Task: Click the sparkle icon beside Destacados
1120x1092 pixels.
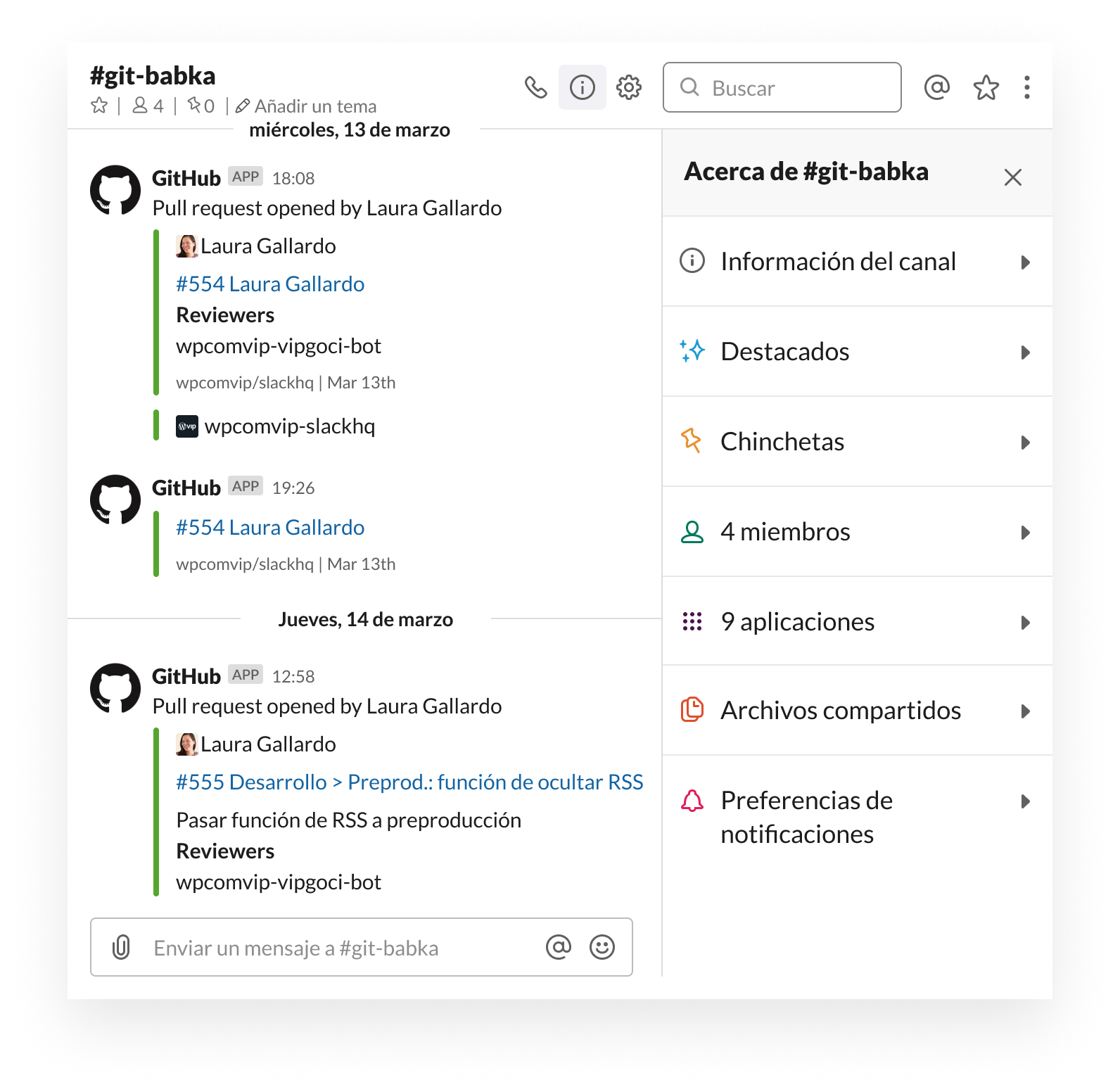Action: pos(692,350)
